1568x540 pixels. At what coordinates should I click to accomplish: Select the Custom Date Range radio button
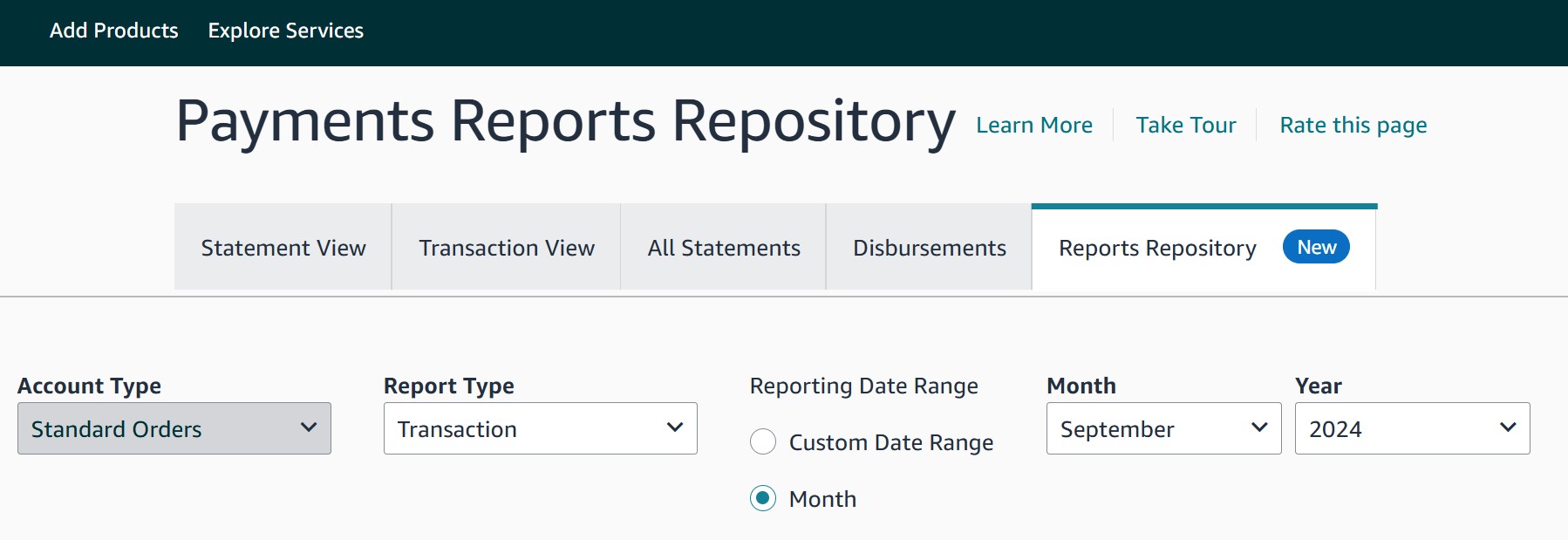click(x=763, y=441)
